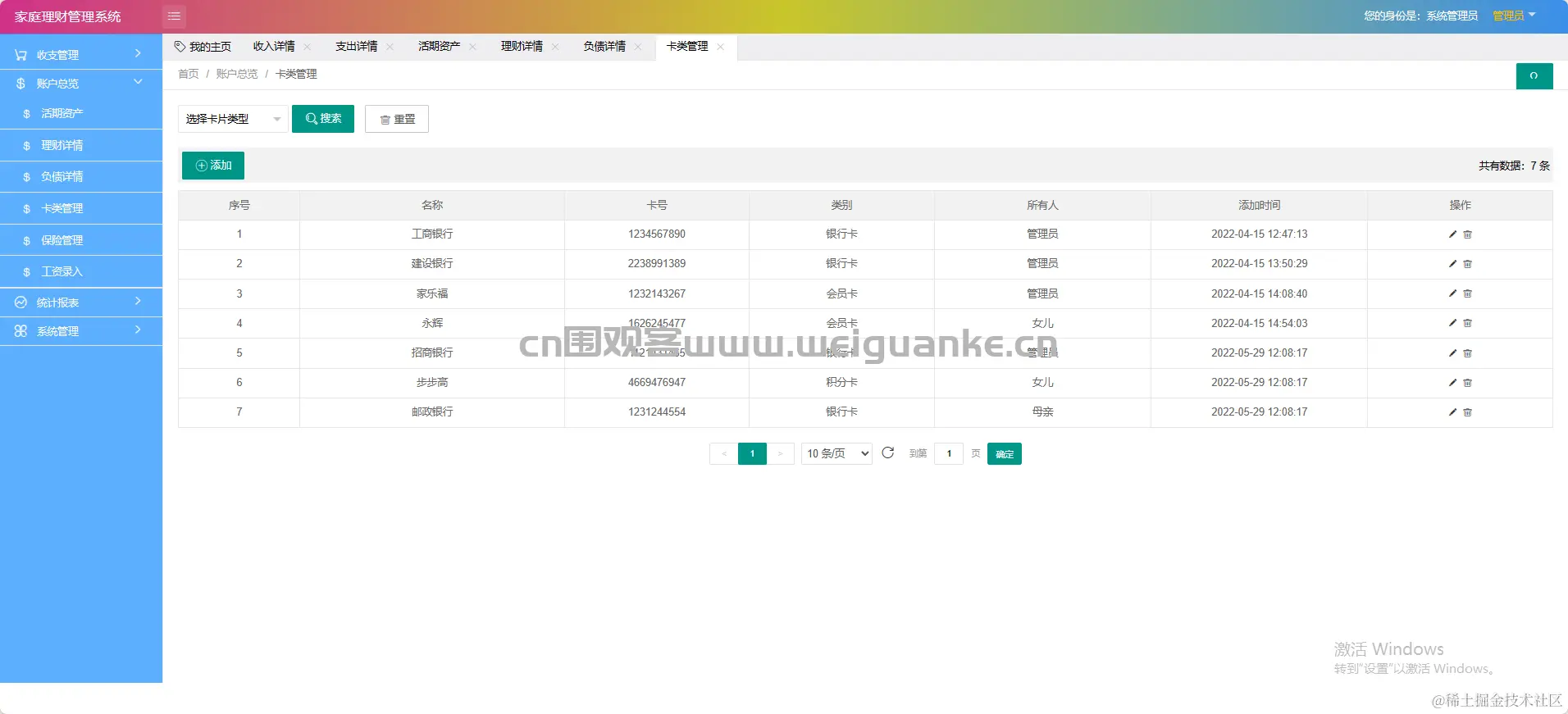Expand the 系统管理 sidebar menu
1568x714 pixels.
point(81,331)
